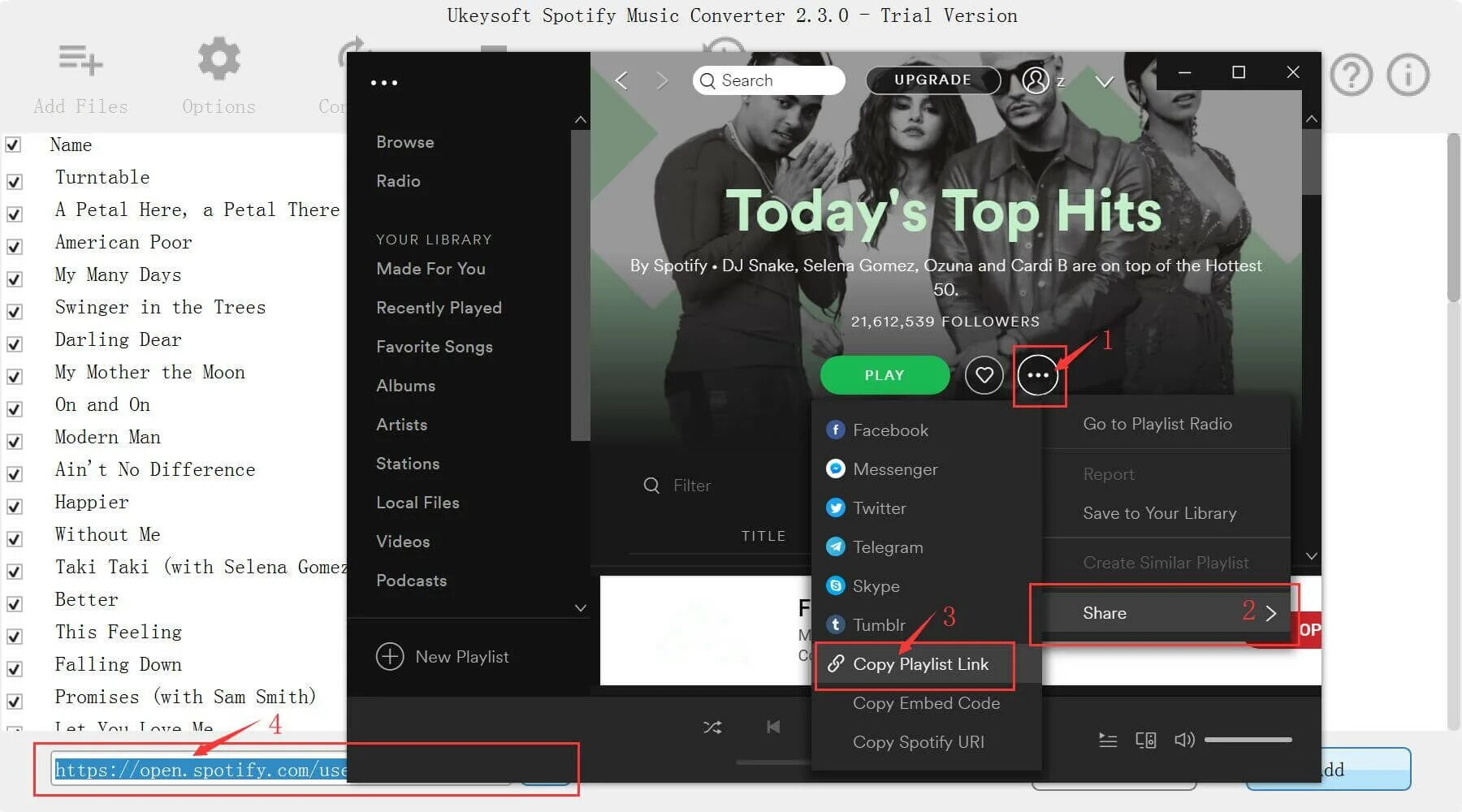Go forward in Spotify navigation
Image resolution: width=1462 pixels, height=812 pixels.
pyautogui.click(x=662, y=80)
